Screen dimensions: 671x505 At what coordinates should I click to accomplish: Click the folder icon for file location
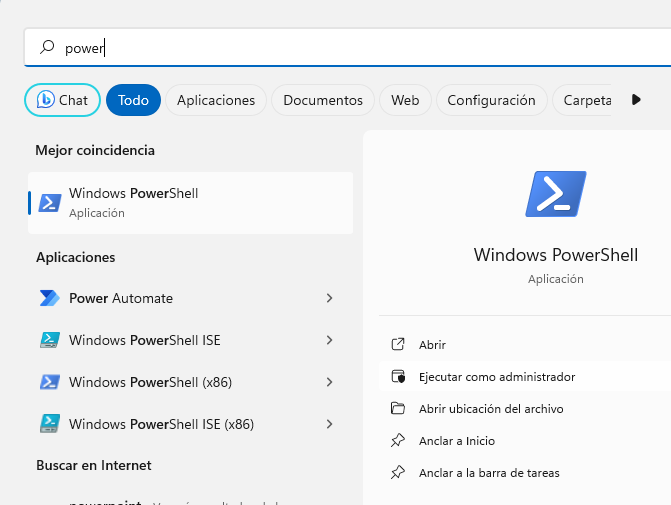398,408
